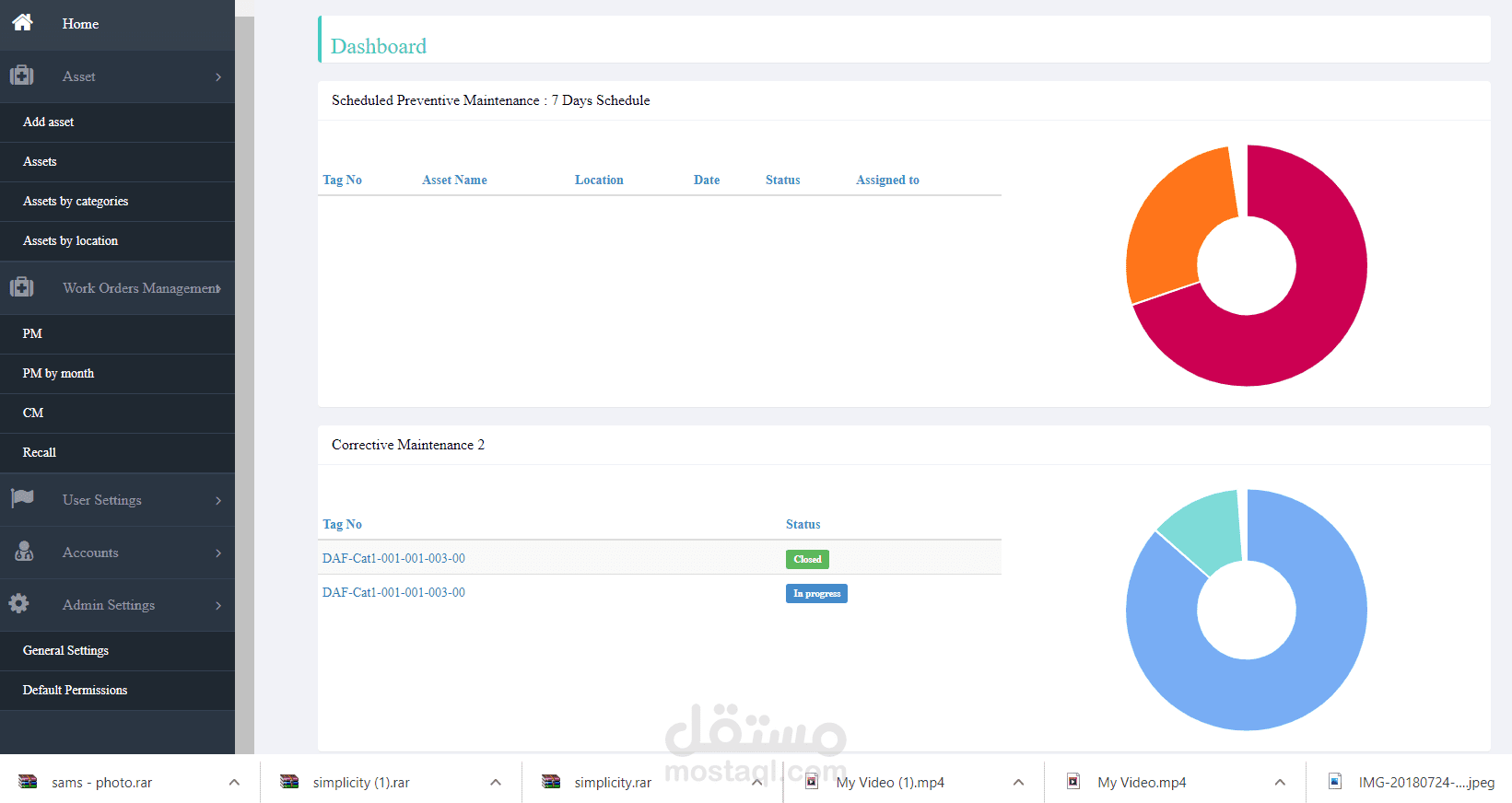Click the In progress status badge

coord(816,593)
